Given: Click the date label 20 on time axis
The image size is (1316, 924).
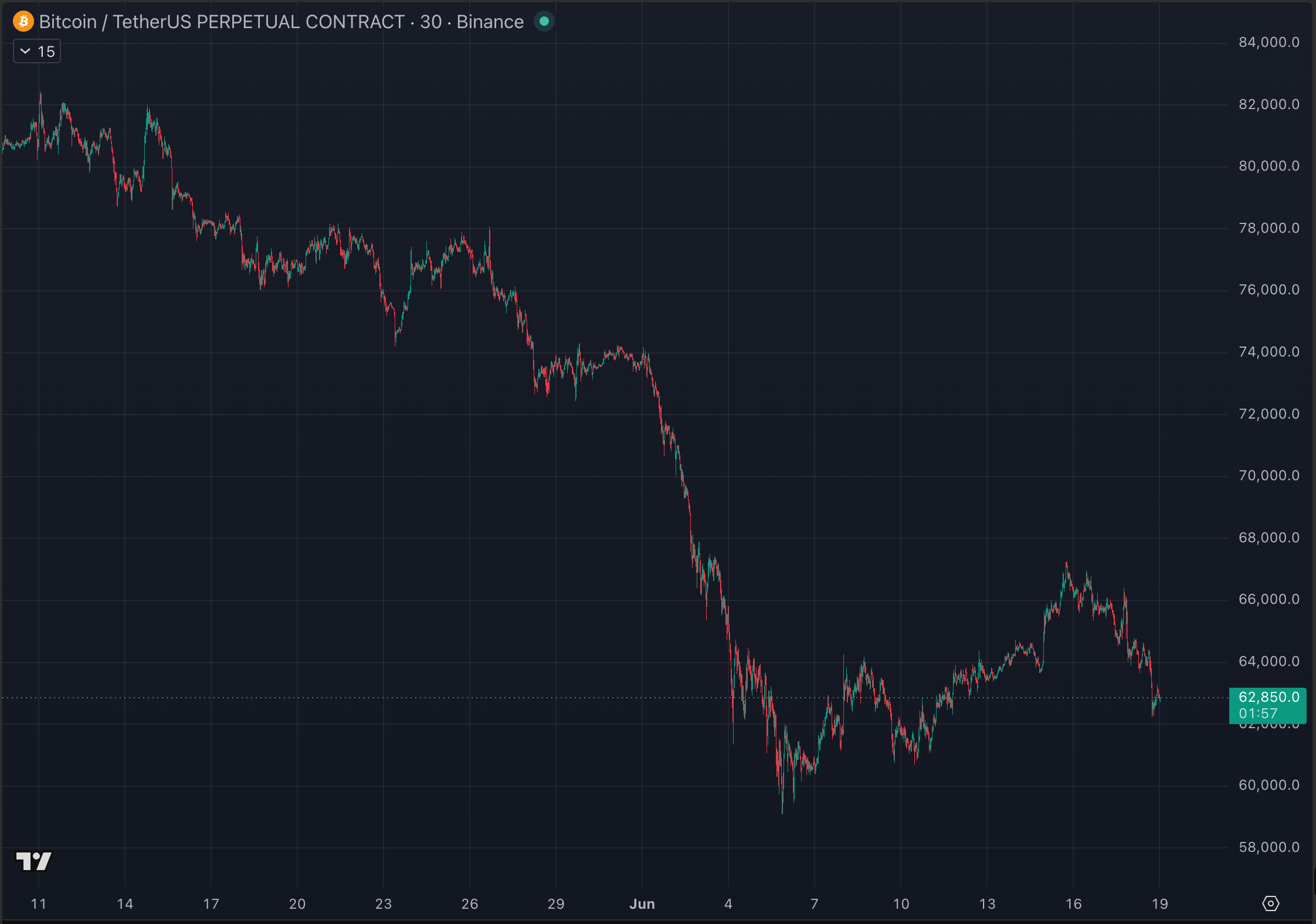Looking at the screenshot, I should point(297,904).
